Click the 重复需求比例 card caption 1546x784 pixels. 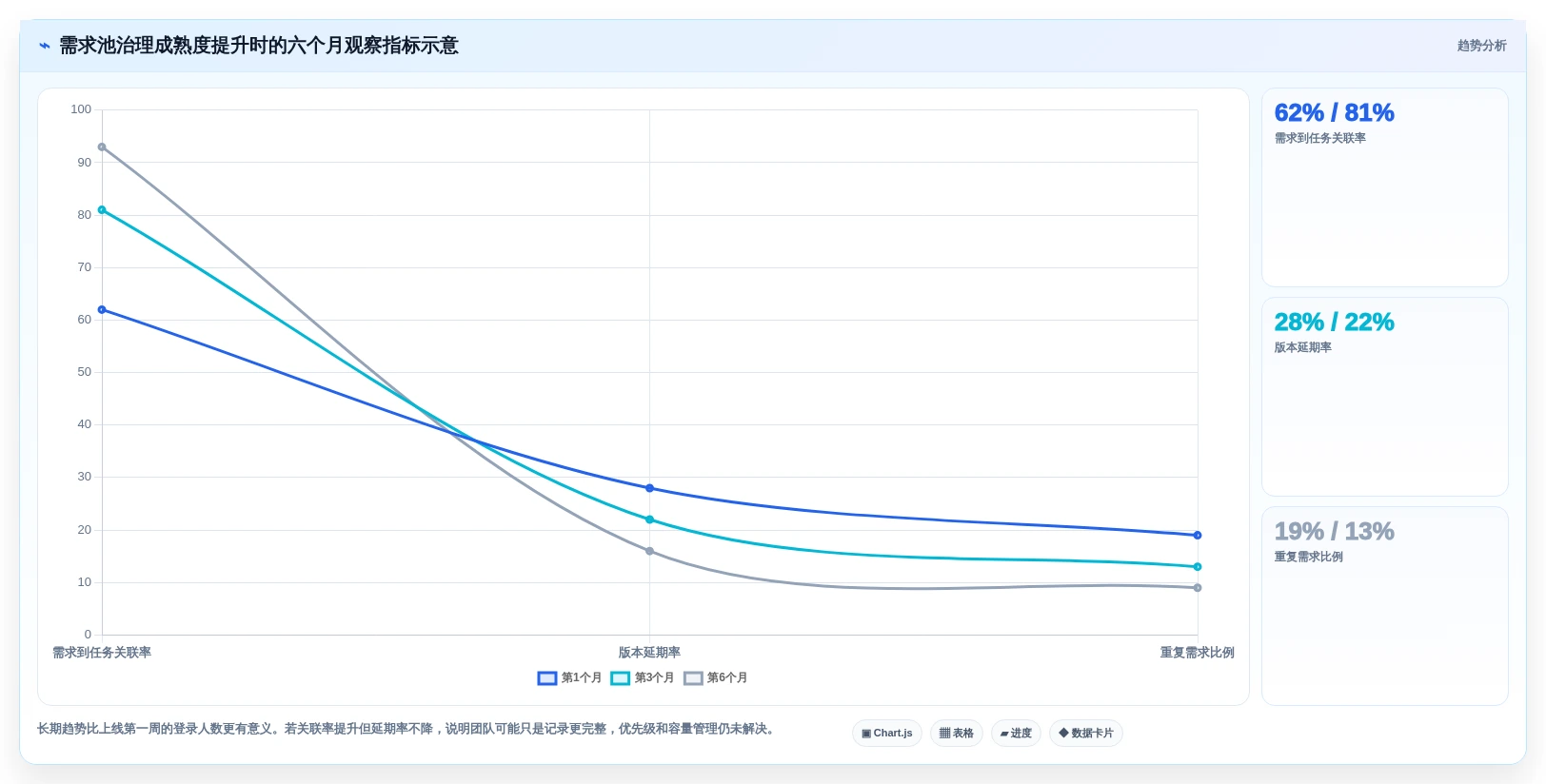(x=1308, y=557)
